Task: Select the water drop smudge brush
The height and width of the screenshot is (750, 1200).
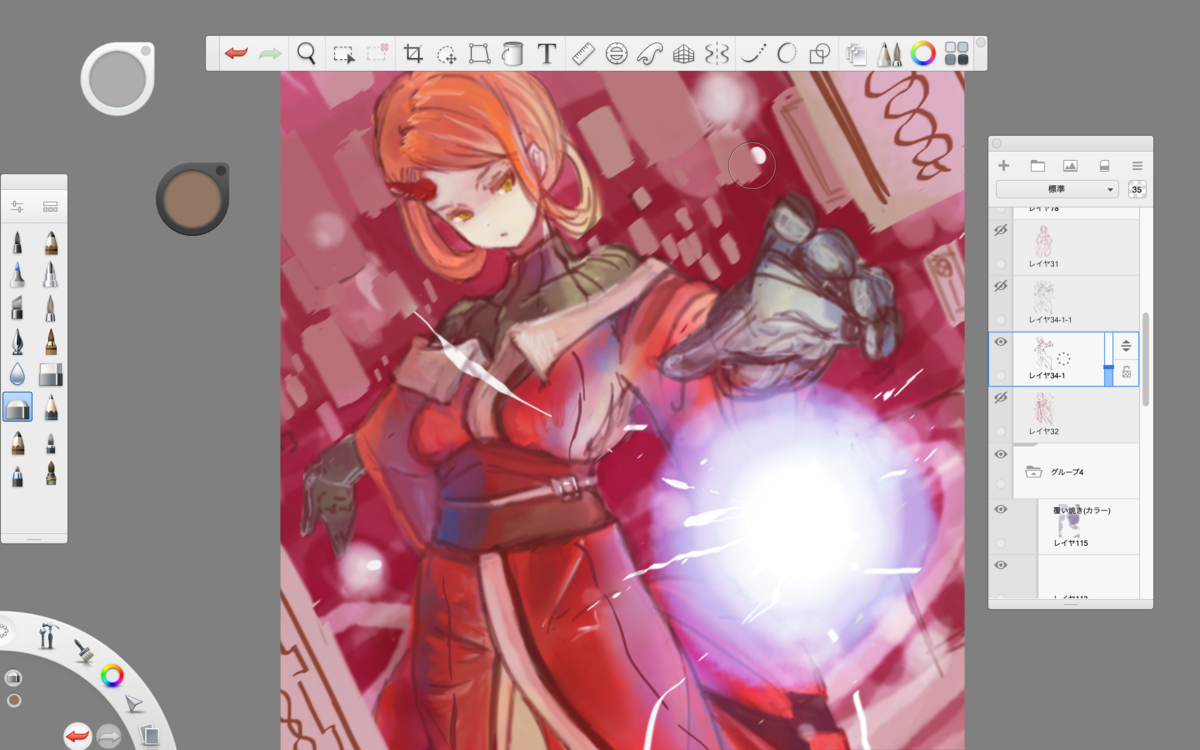Action: click(17, 374)
